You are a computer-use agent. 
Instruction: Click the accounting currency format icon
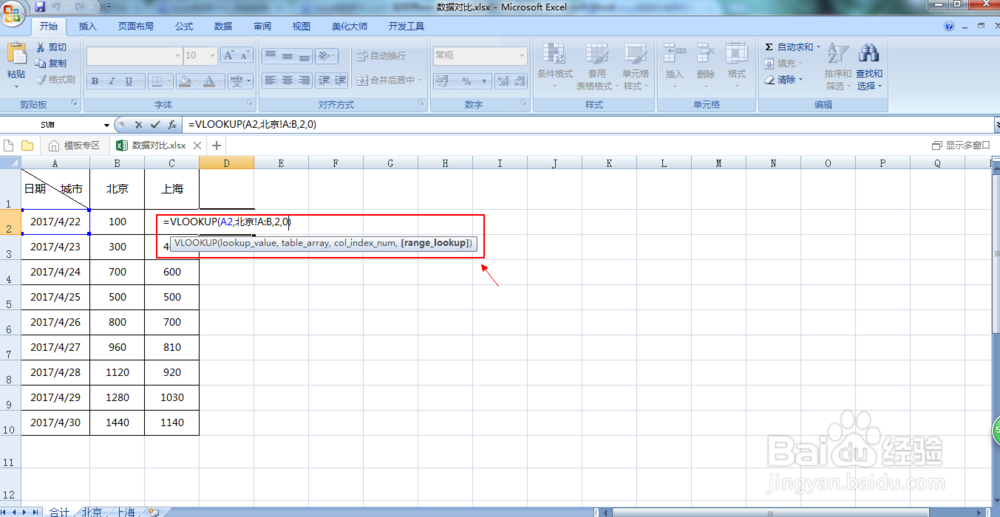pos(443,81)
